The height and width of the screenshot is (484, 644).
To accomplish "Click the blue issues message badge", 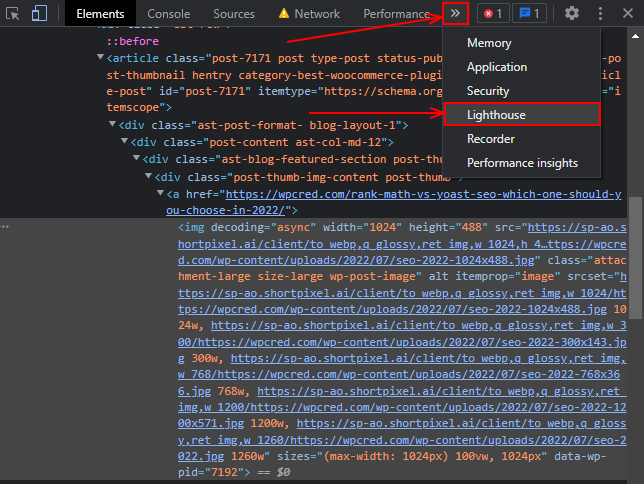I will click(x=529, y=14).
